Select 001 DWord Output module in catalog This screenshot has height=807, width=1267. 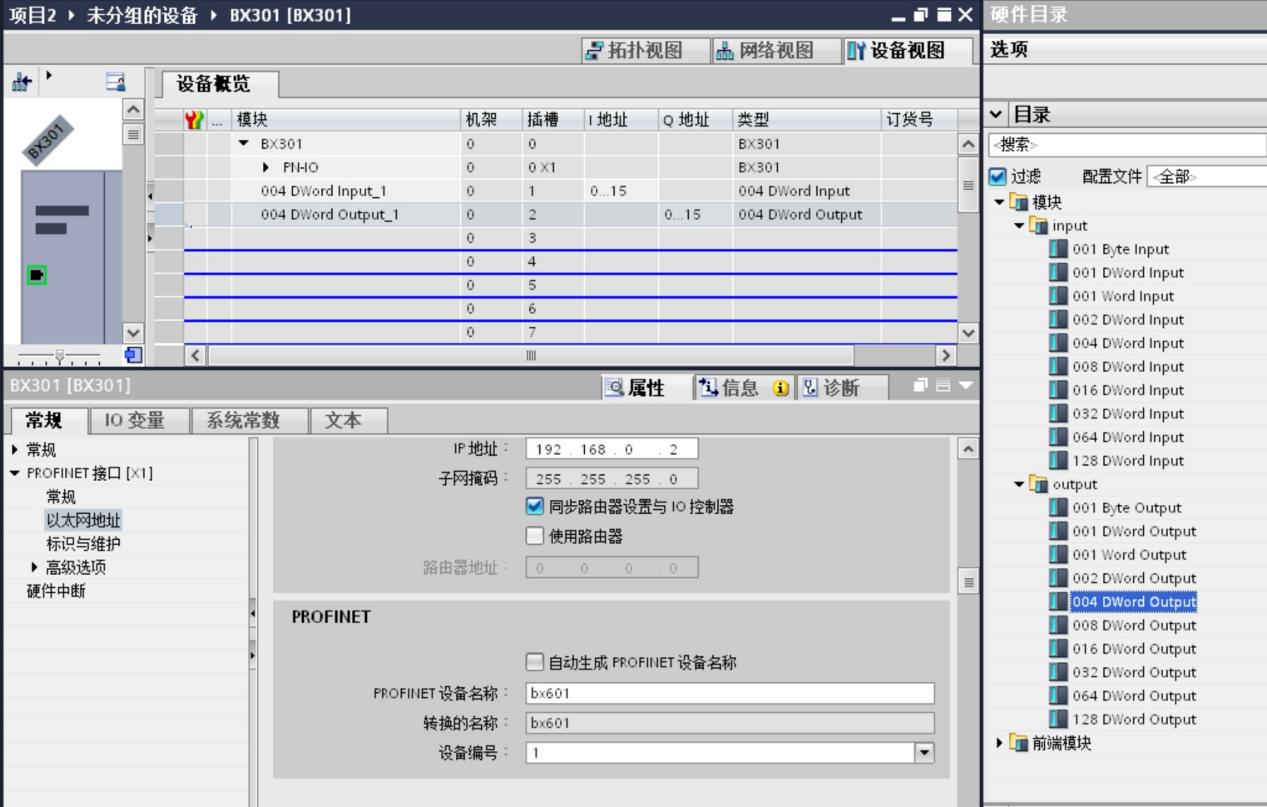(1133, 531)
